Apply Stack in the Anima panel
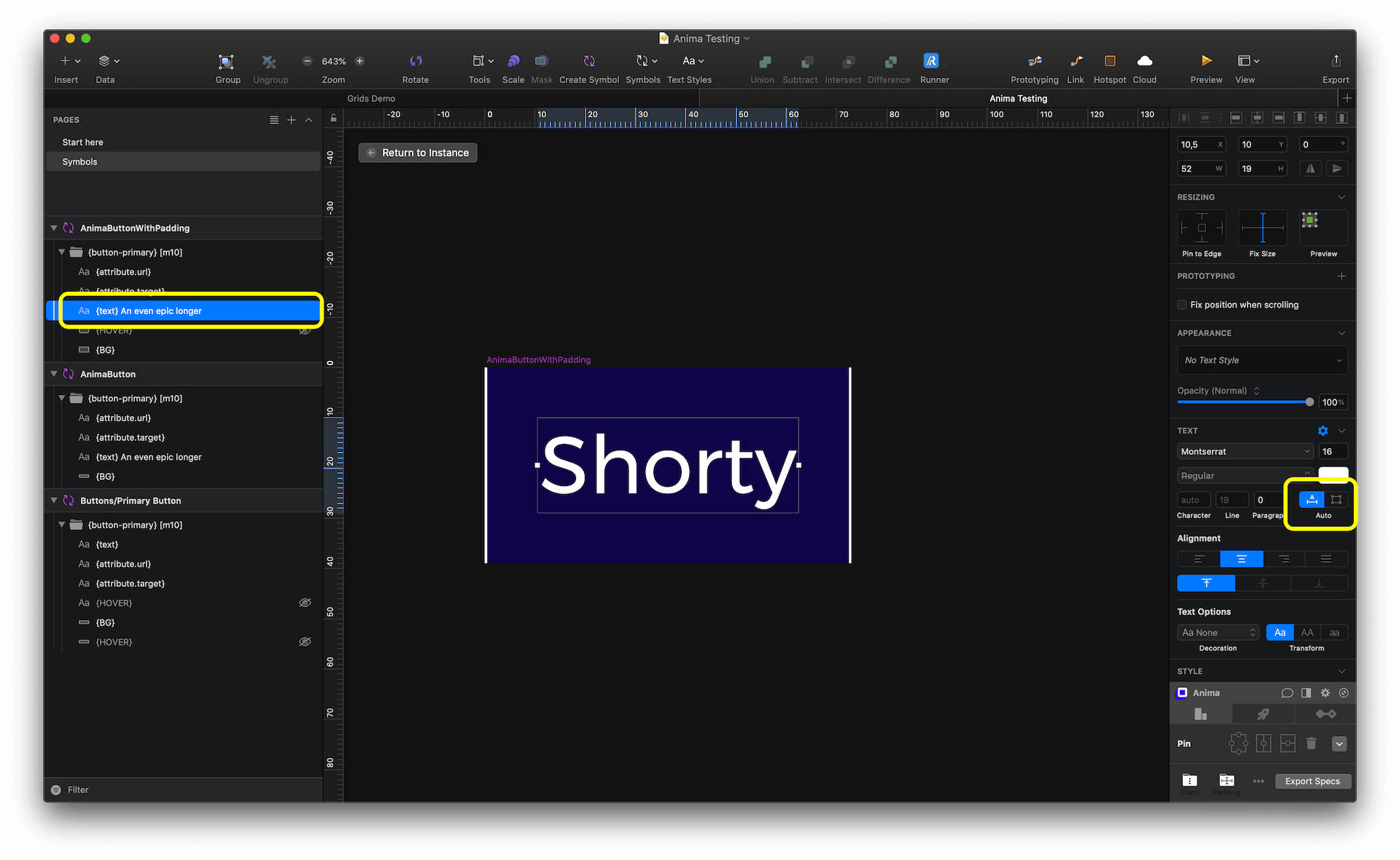The image size is (1400, 860). 1189,778
